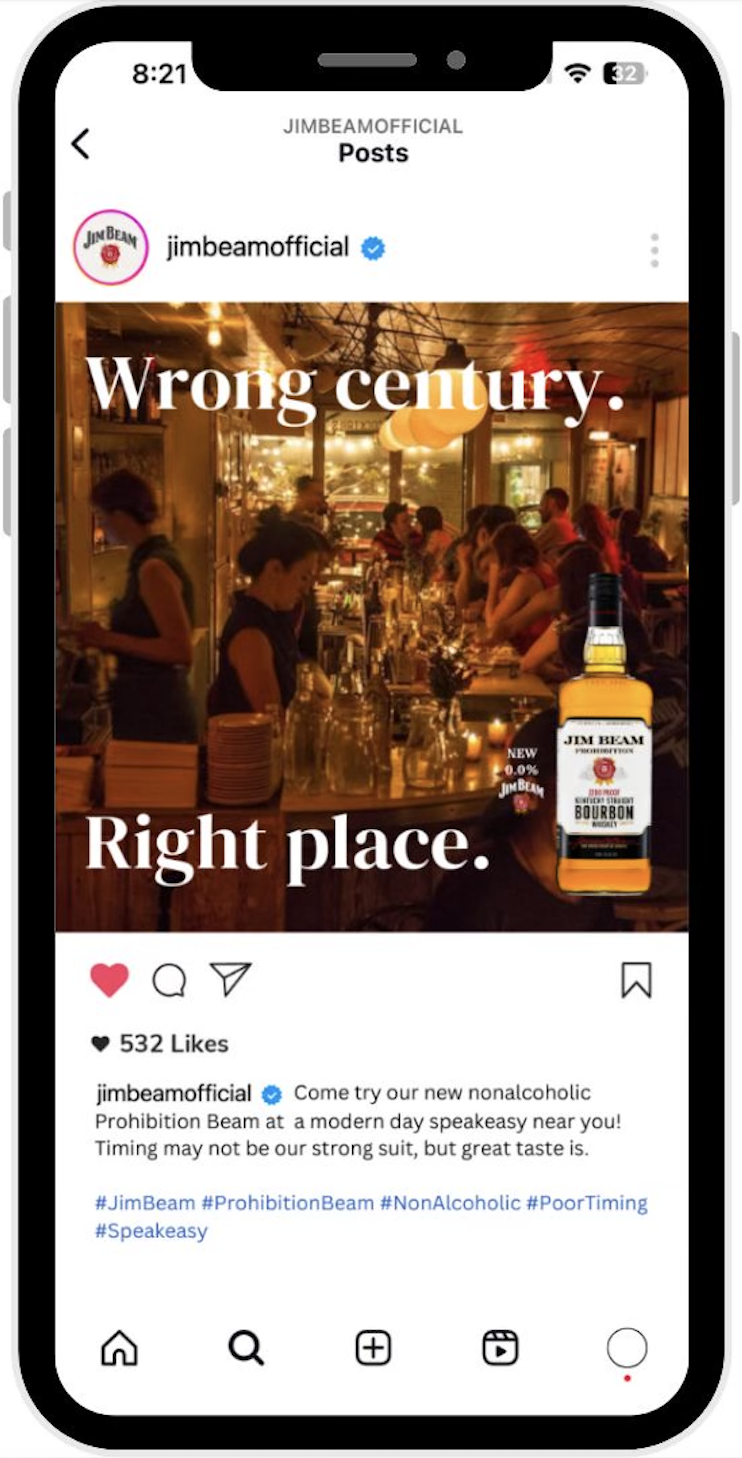Open the #PoorTiming hashtag
Image resolution: width=742 pixels, height=1458 pixels.
(587, 1203)
